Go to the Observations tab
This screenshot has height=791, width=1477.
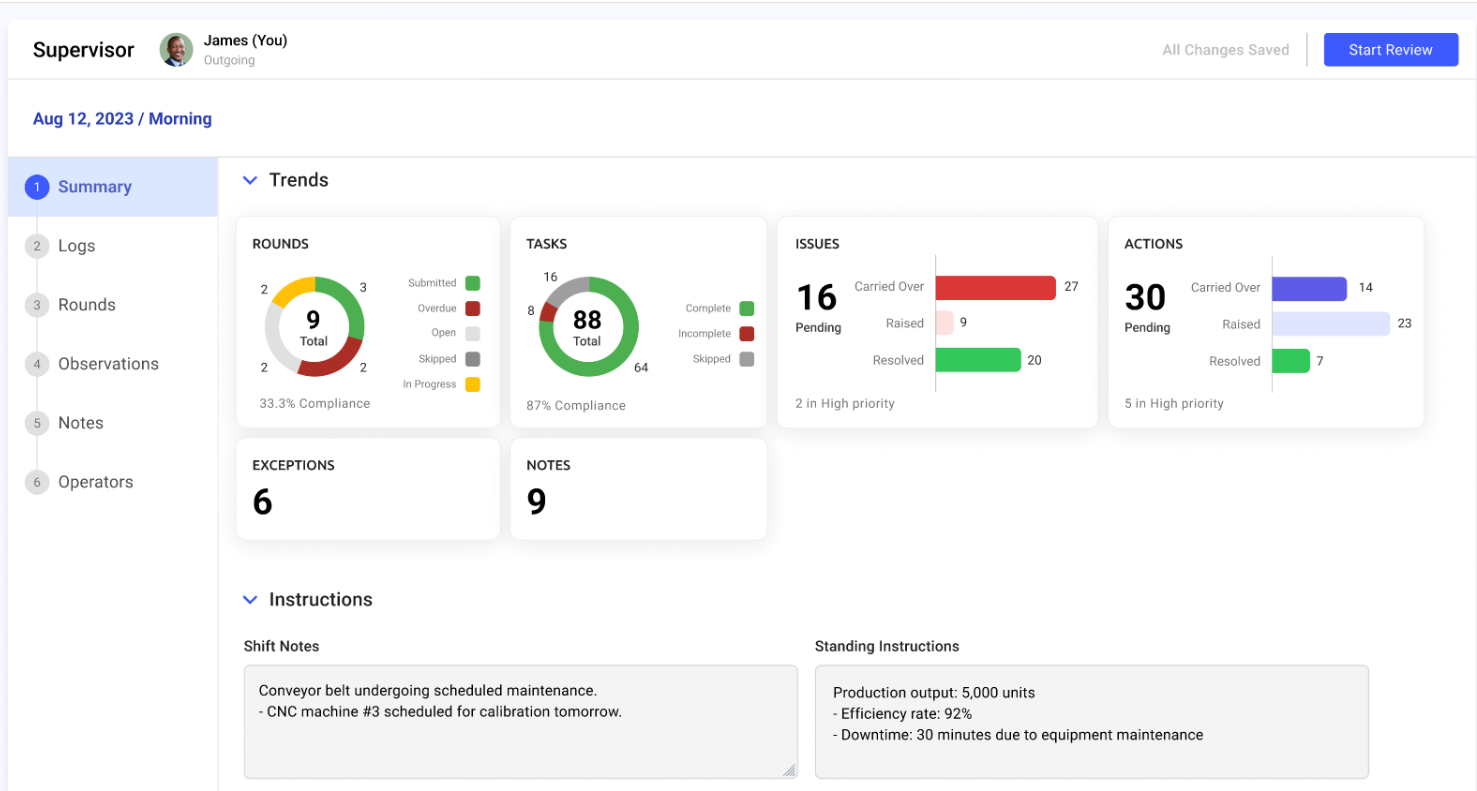(108, 364)
